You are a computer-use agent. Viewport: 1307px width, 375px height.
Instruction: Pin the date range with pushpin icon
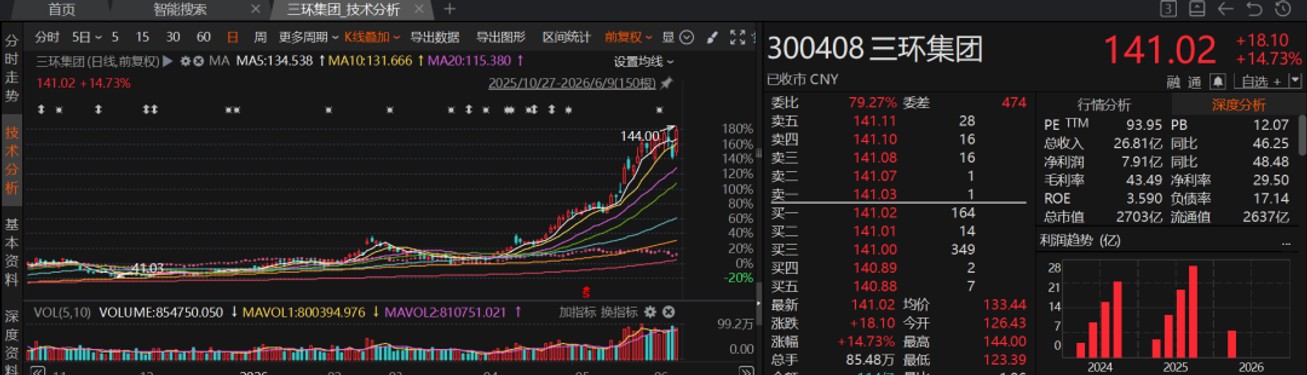(x=667, y=82)
